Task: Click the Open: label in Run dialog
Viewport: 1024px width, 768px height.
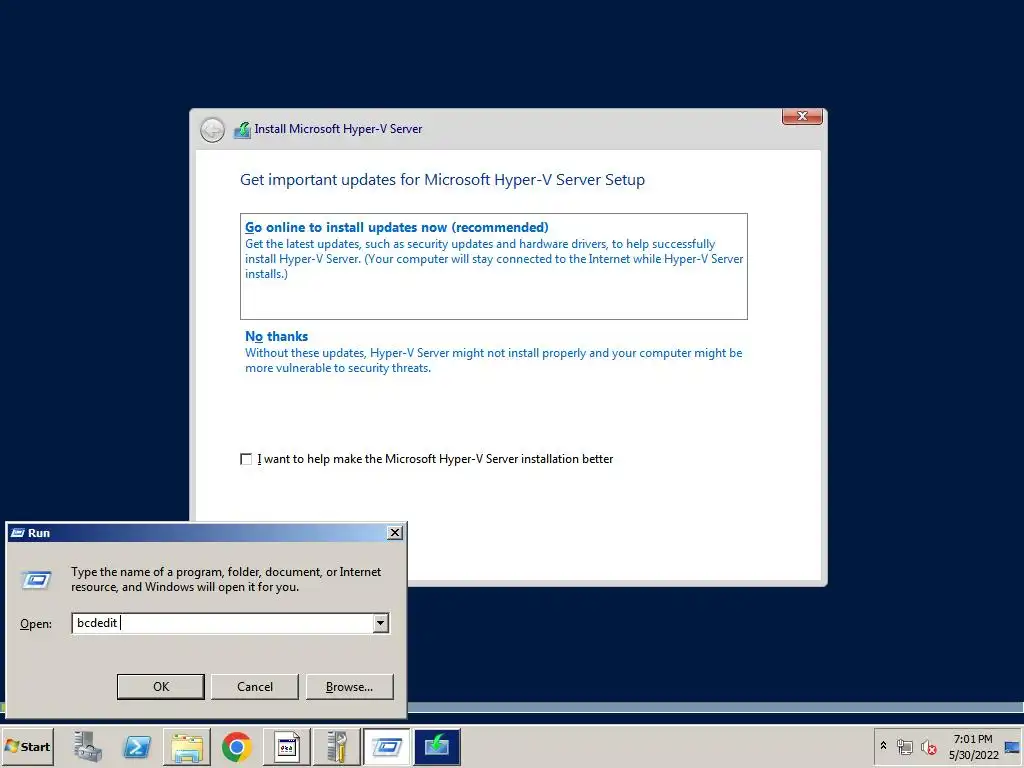Action: coord(36,624)
